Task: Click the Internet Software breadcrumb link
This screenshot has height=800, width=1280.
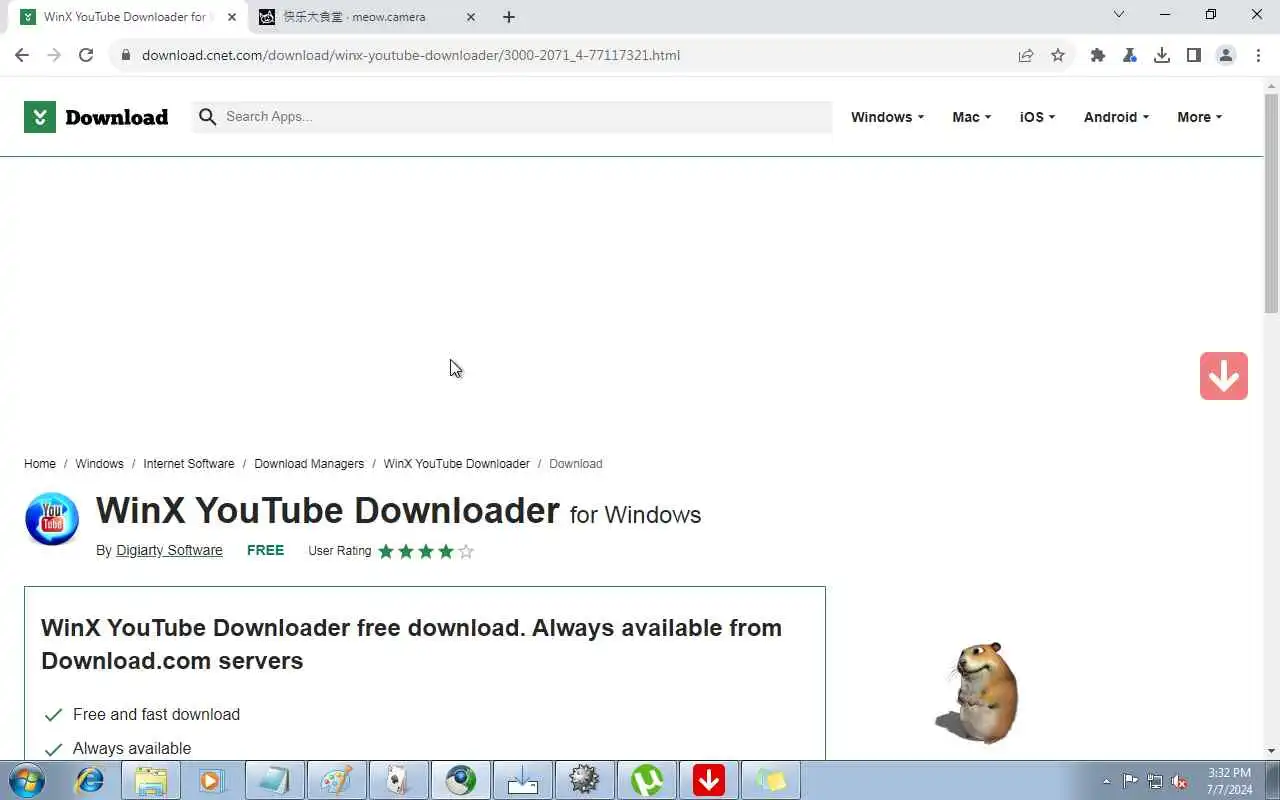Action: (x=189, y=464)
